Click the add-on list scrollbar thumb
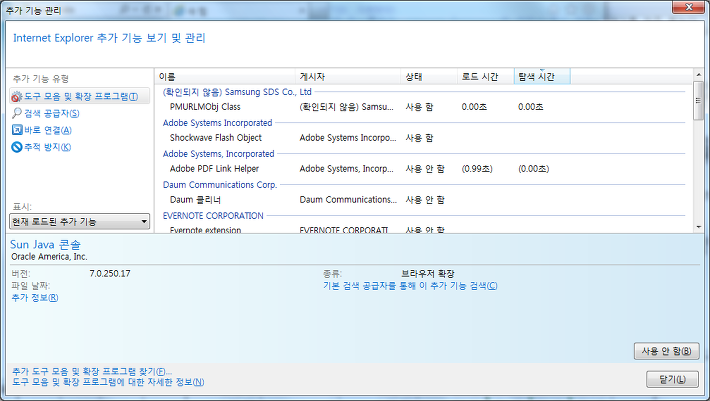710x401 pixels. coord(698,101)
